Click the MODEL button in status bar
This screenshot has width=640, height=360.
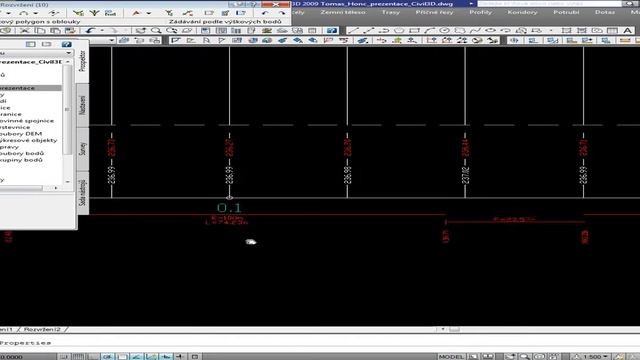click(451, 357)
